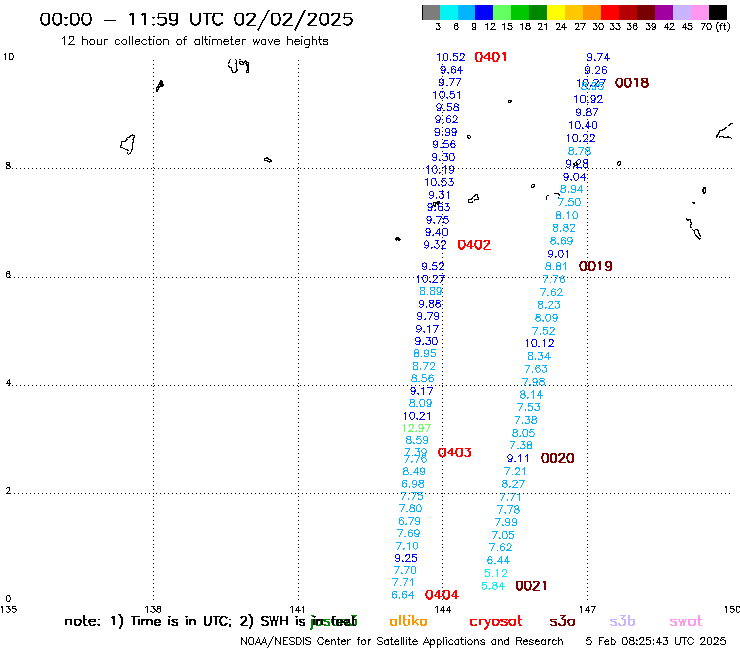Click the longitude axis label 147
Screen dimensions: 740x650
click(588, 609)
